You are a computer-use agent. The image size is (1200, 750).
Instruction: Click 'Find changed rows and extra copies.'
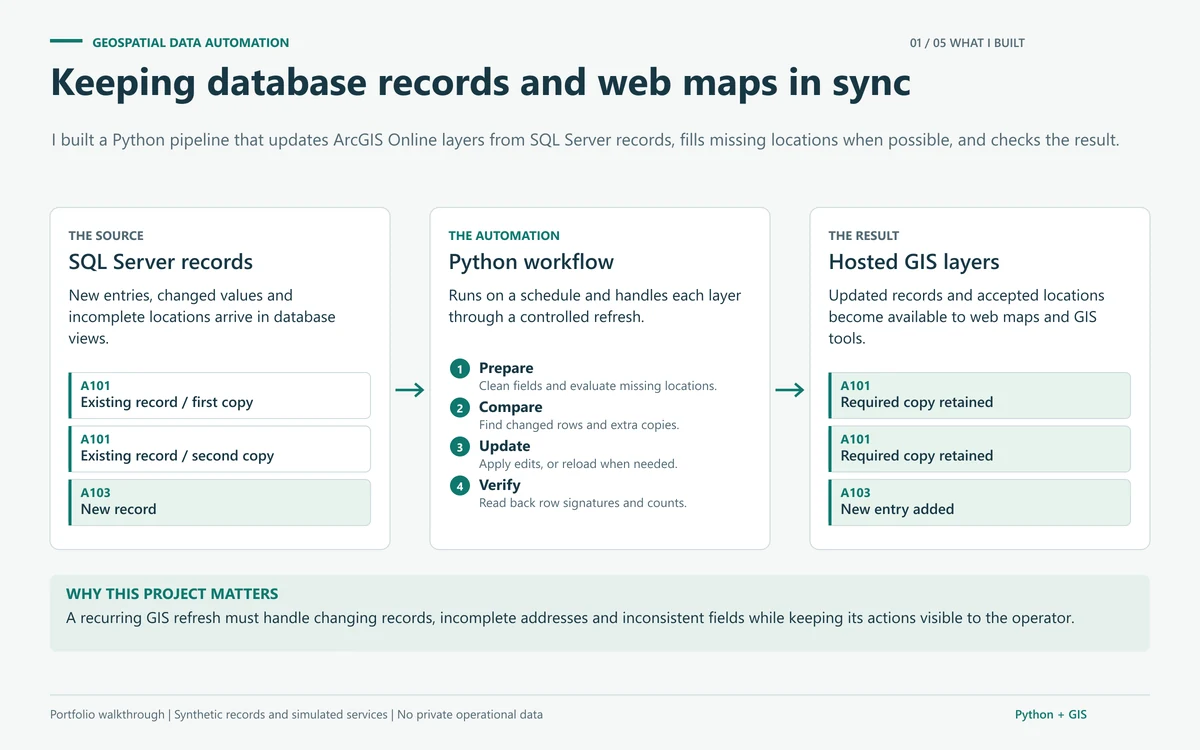click(579, 425)
